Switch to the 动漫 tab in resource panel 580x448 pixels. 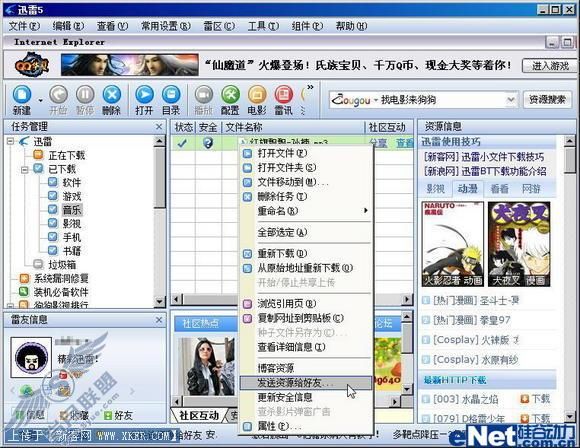point(468,189)
